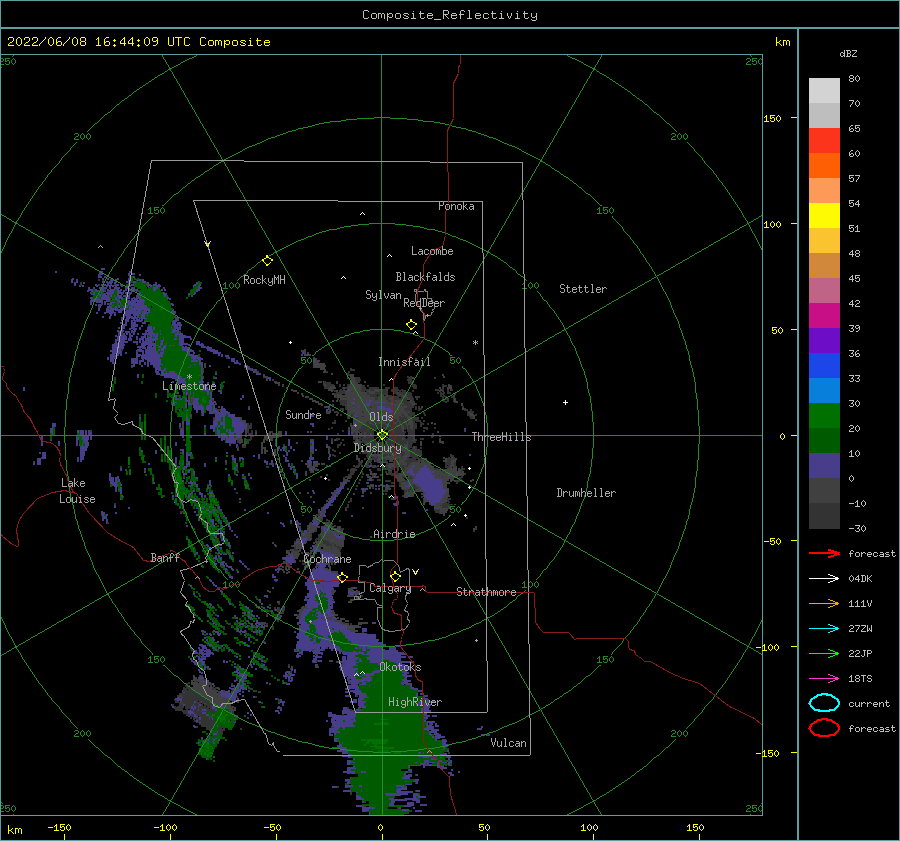Click the asterisk marker east of Innisfail
The height and width of the screenshot is (841, 900).
[x=475, y=343]
